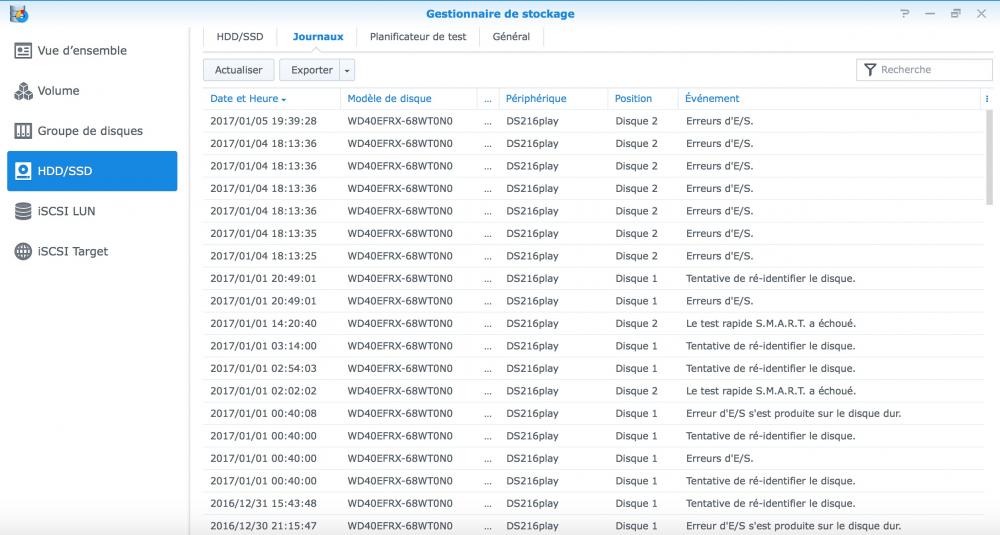This screenshot has height=535, width=1000.
Task: Click 'Disque 2' cell in 18:13:25 row
Action: [636, 256]
